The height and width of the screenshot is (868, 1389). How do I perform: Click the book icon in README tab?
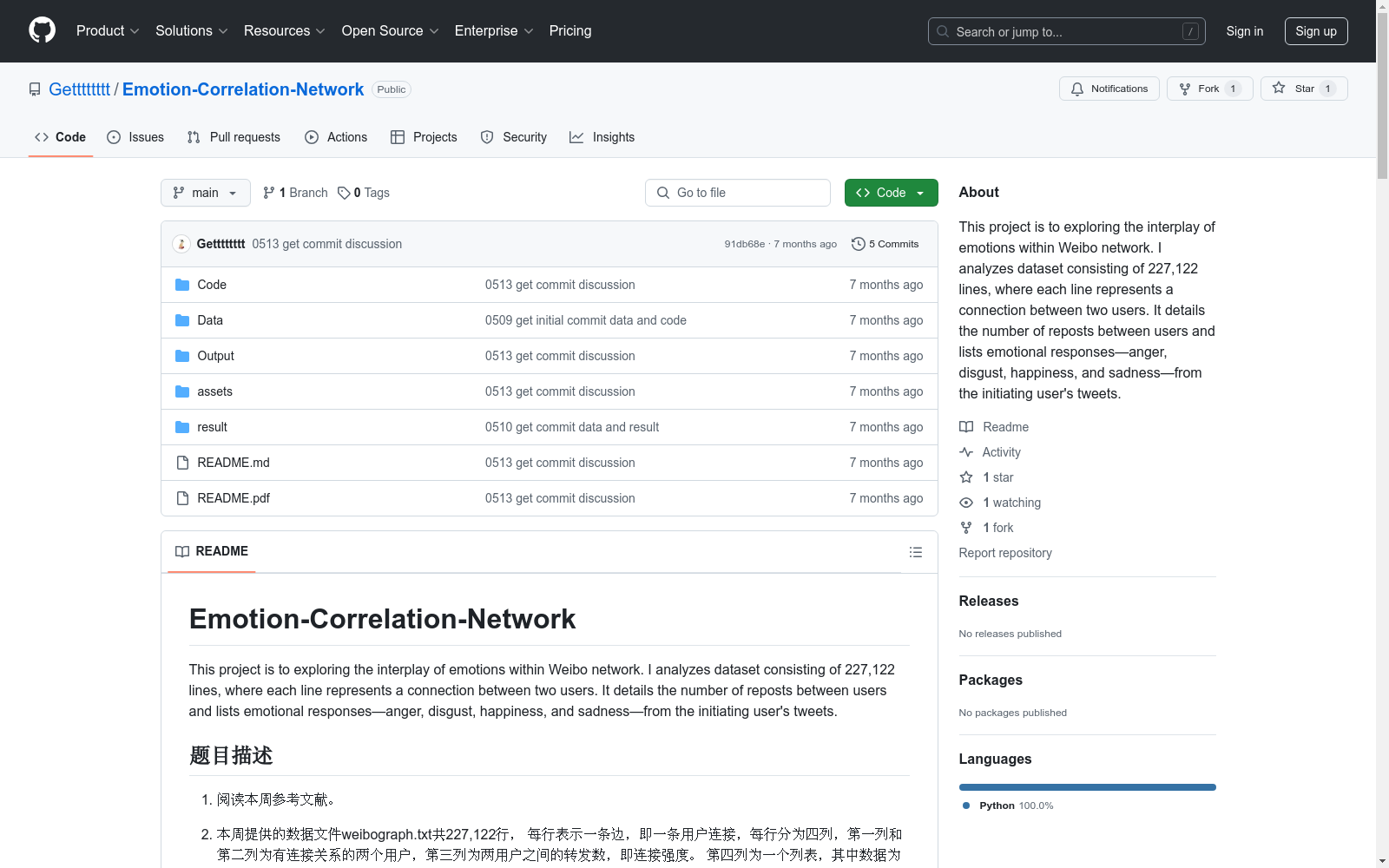point(182,552)
